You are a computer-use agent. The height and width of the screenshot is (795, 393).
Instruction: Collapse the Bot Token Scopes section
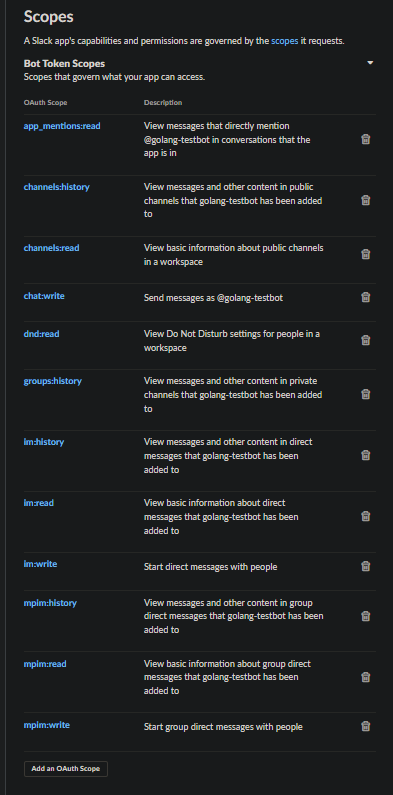click(370, 63)
